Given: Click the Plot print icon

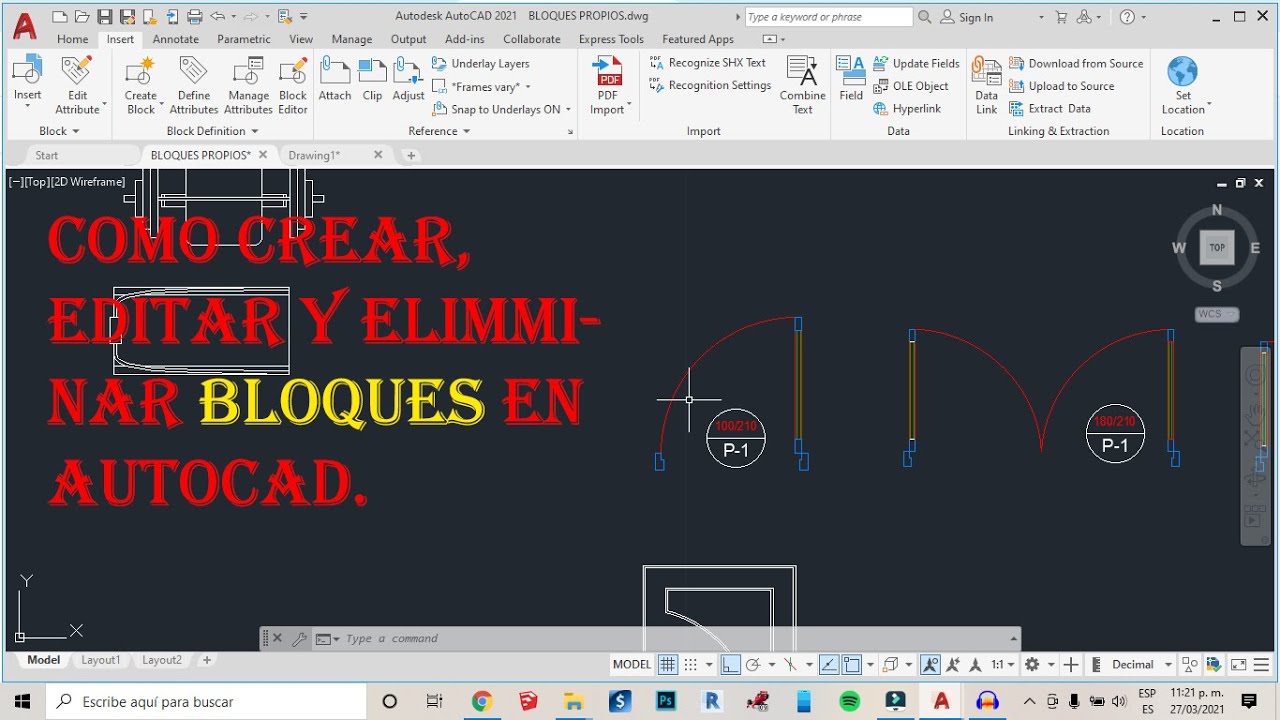Looking at the screenshot, I should tap(195, 17).
